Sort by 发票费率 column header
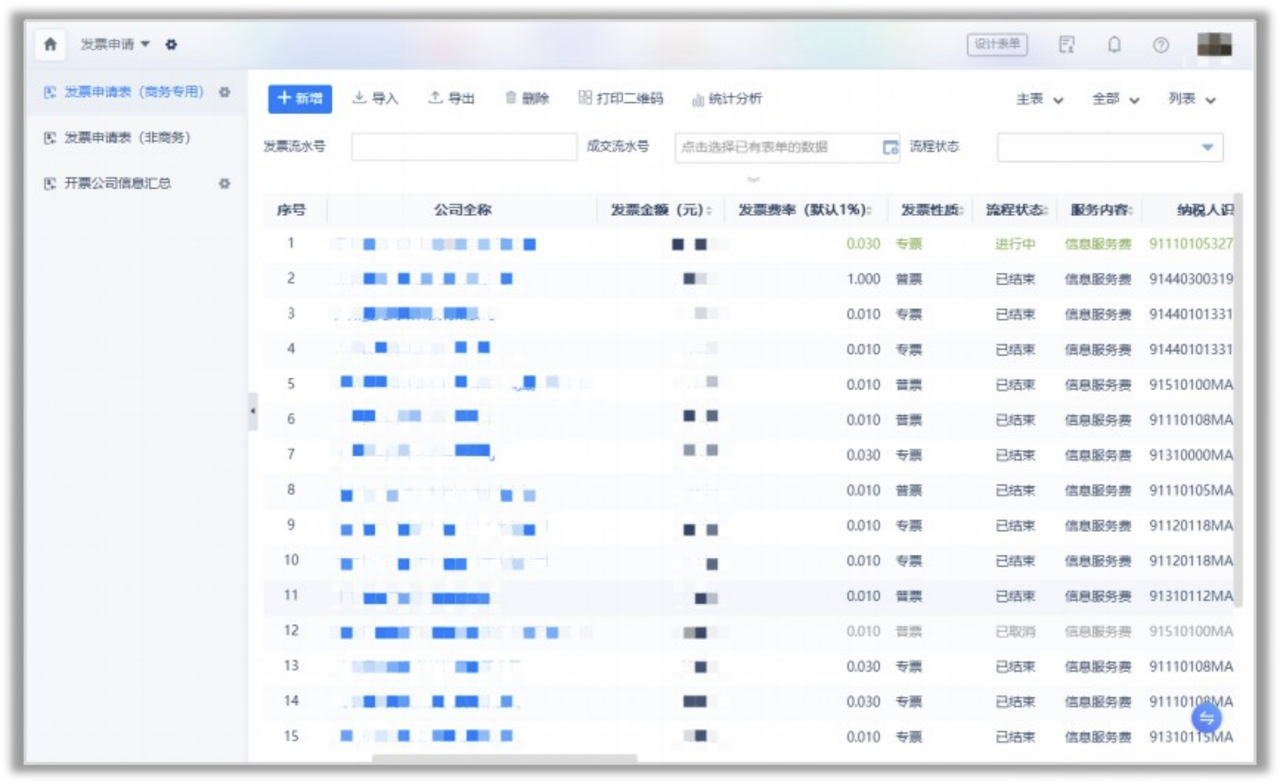1280x784 pixels. click(805, 211)
